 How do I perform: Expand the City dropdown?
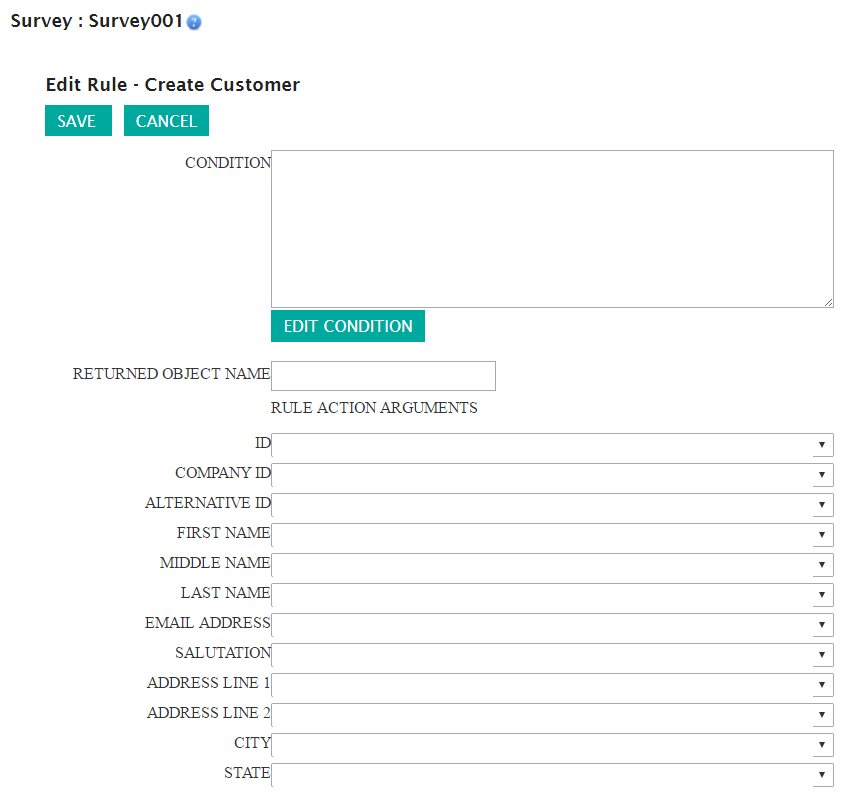tap(552, 745)
